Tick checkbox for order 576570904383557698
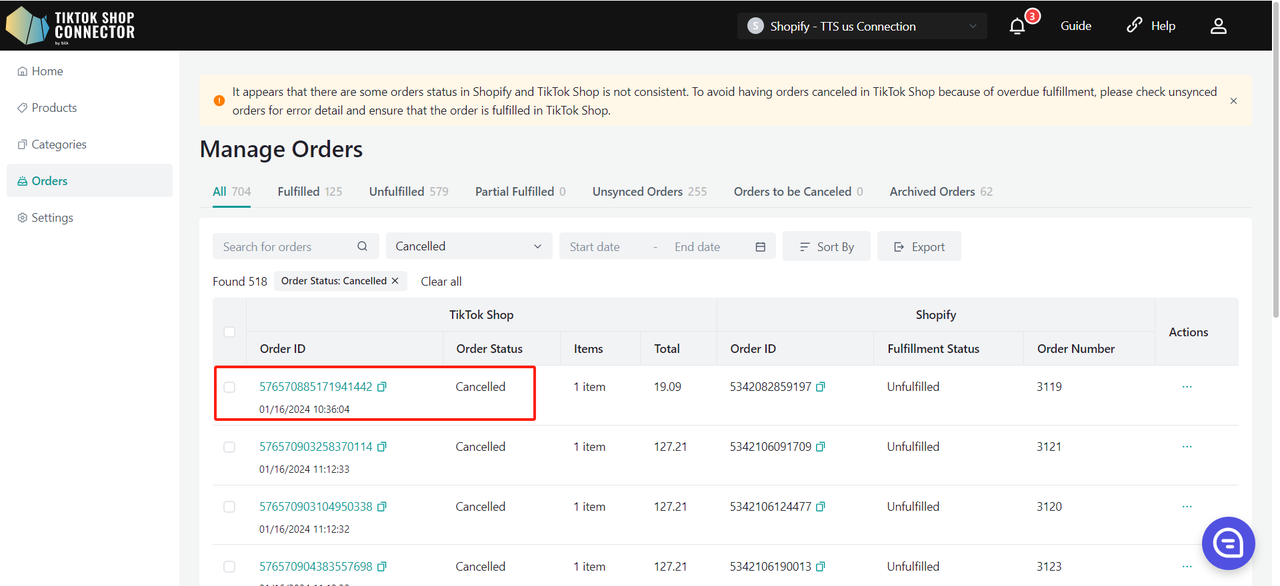 tap(230, 567)
